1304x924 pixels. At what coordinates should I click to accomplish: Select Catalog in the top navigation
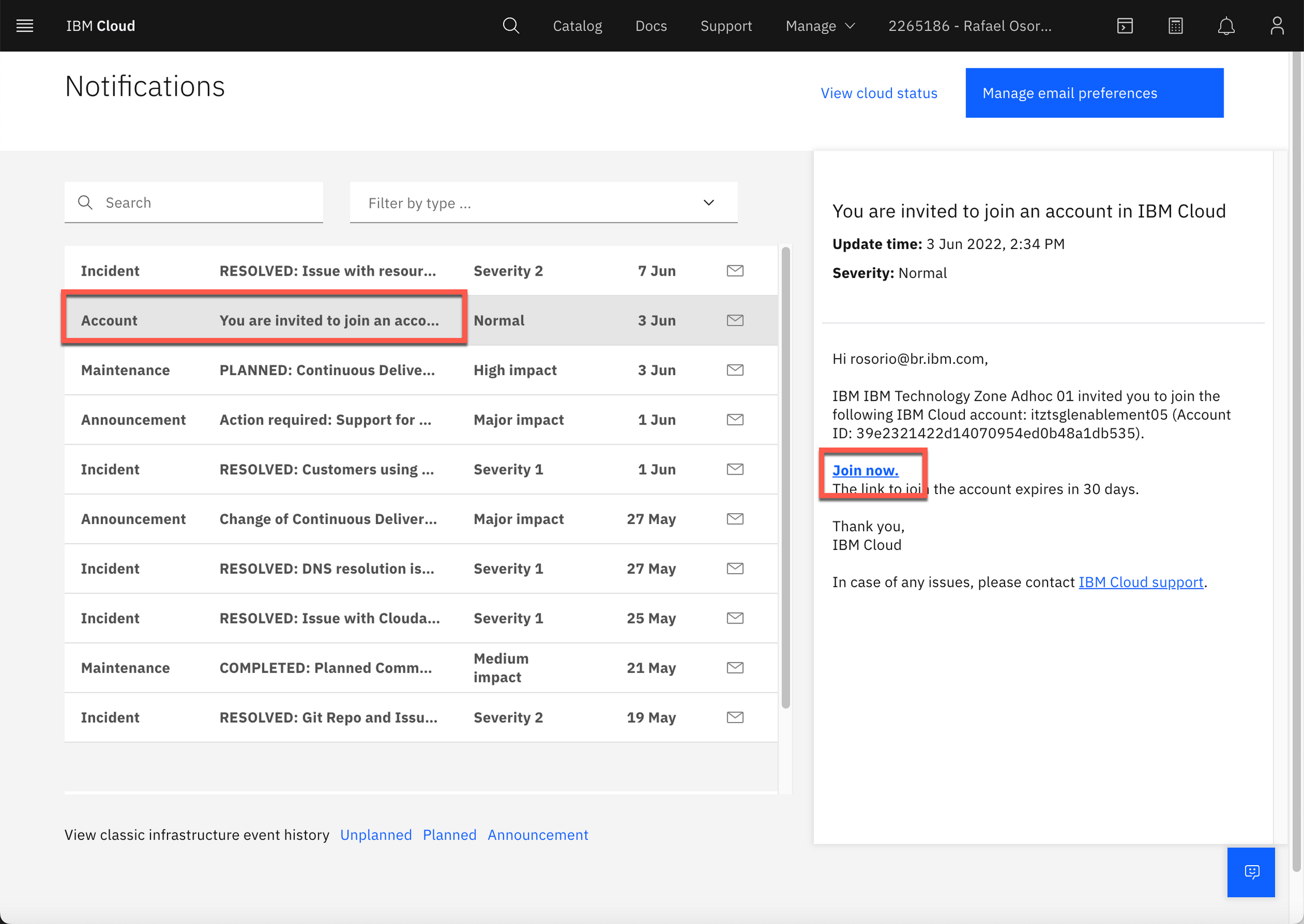click(x=577, y=25)
